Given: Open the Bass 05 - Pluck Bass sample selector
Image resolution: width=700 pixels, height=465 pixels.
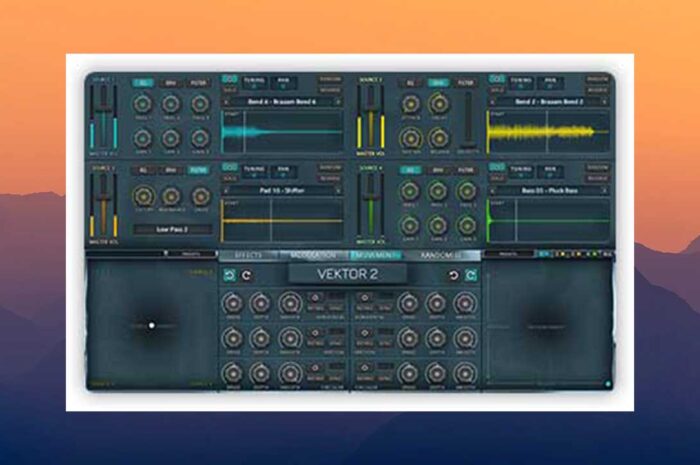Looking at the screenshot, I should [x=549, y=191].
